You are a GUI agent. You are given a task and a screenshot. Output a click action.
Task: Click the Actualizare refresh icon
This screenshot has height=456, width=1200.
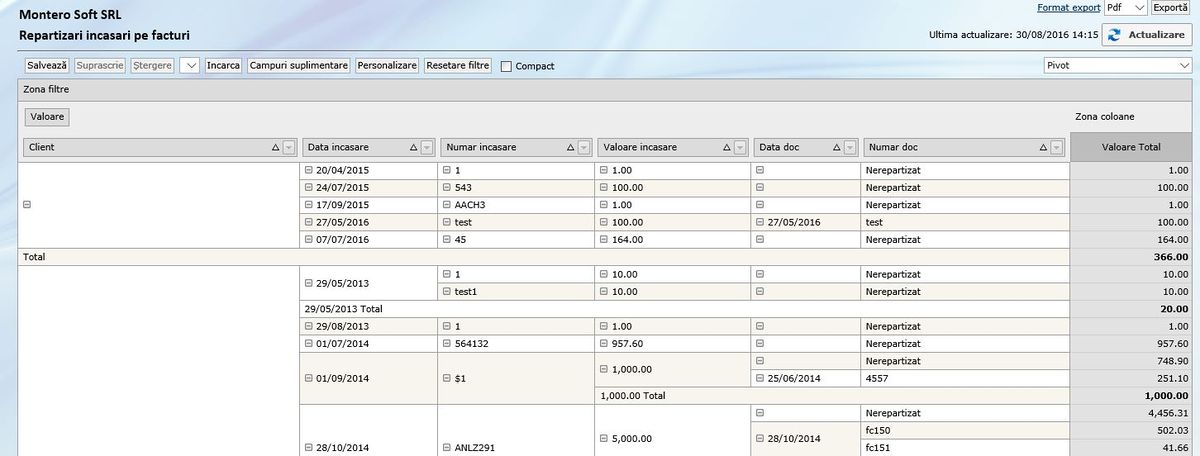click(x=1115, y=35)
